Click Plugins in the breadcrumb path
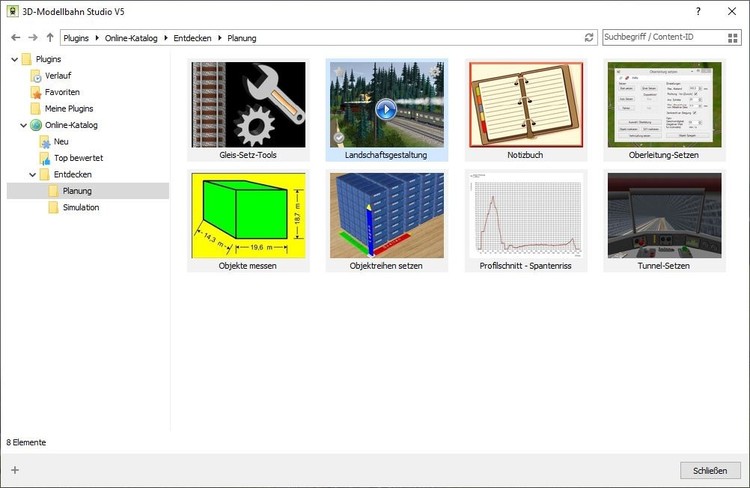Image resolution: width=750 pixels, height=488 pixels. pos(76,38)
